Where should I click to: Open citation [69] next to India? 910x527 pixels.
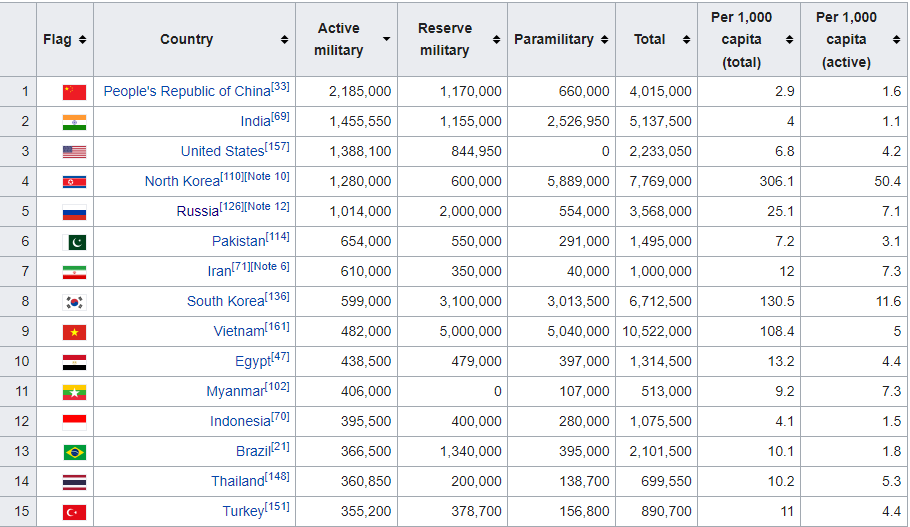point(280,117)
